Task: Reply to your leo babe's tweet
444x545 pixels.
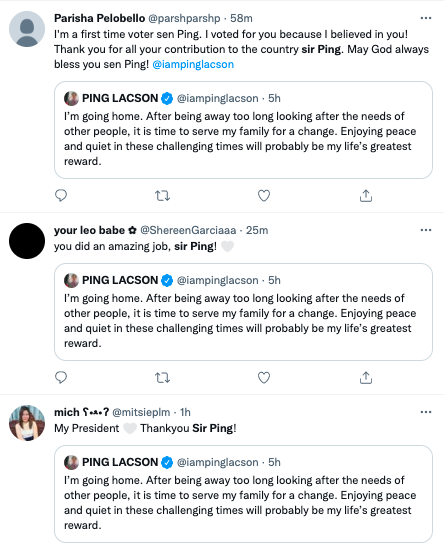Action: pyautogui.click(x=61, y=377)
